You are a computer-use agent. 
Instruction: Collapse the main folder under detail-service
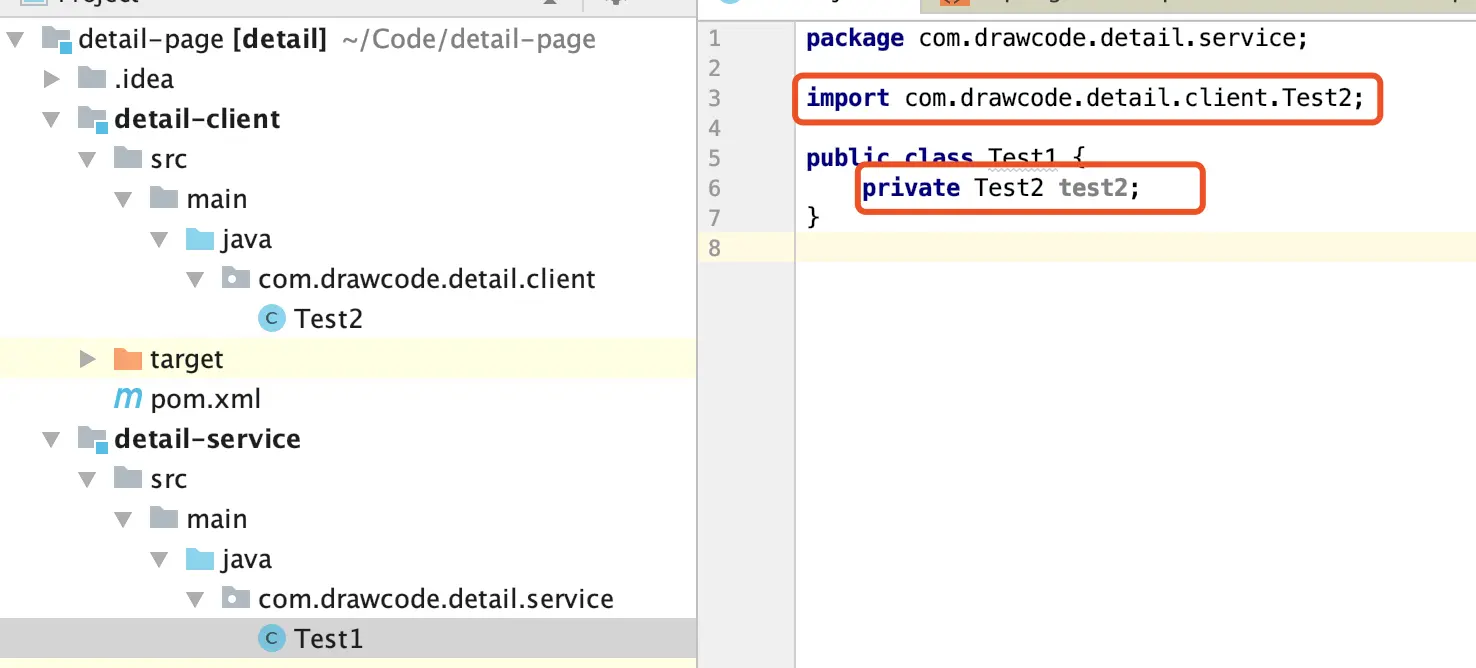pos(124,520)
